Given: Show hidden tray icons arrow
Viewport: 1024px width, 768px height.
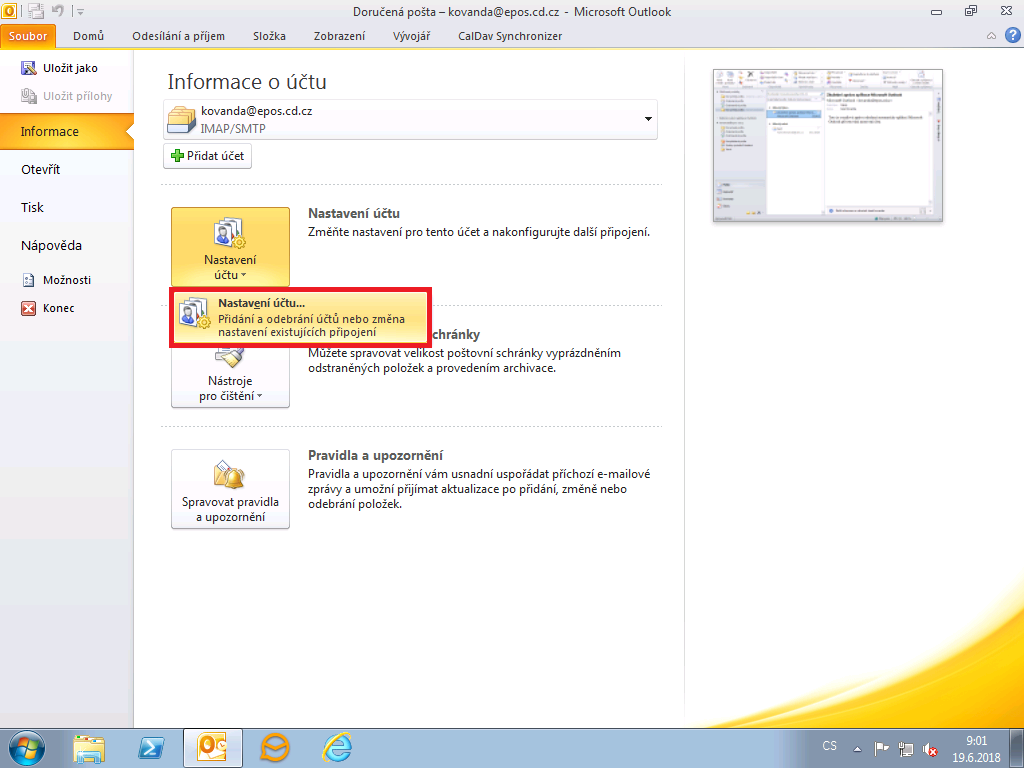Looking at the screenshot, I should [x=857, y=749].
